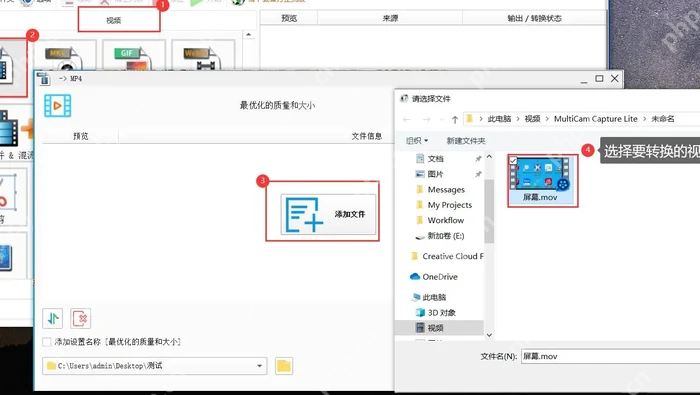Click the 新建文件夹 button

pyautogui.click(x=466, y=141)
